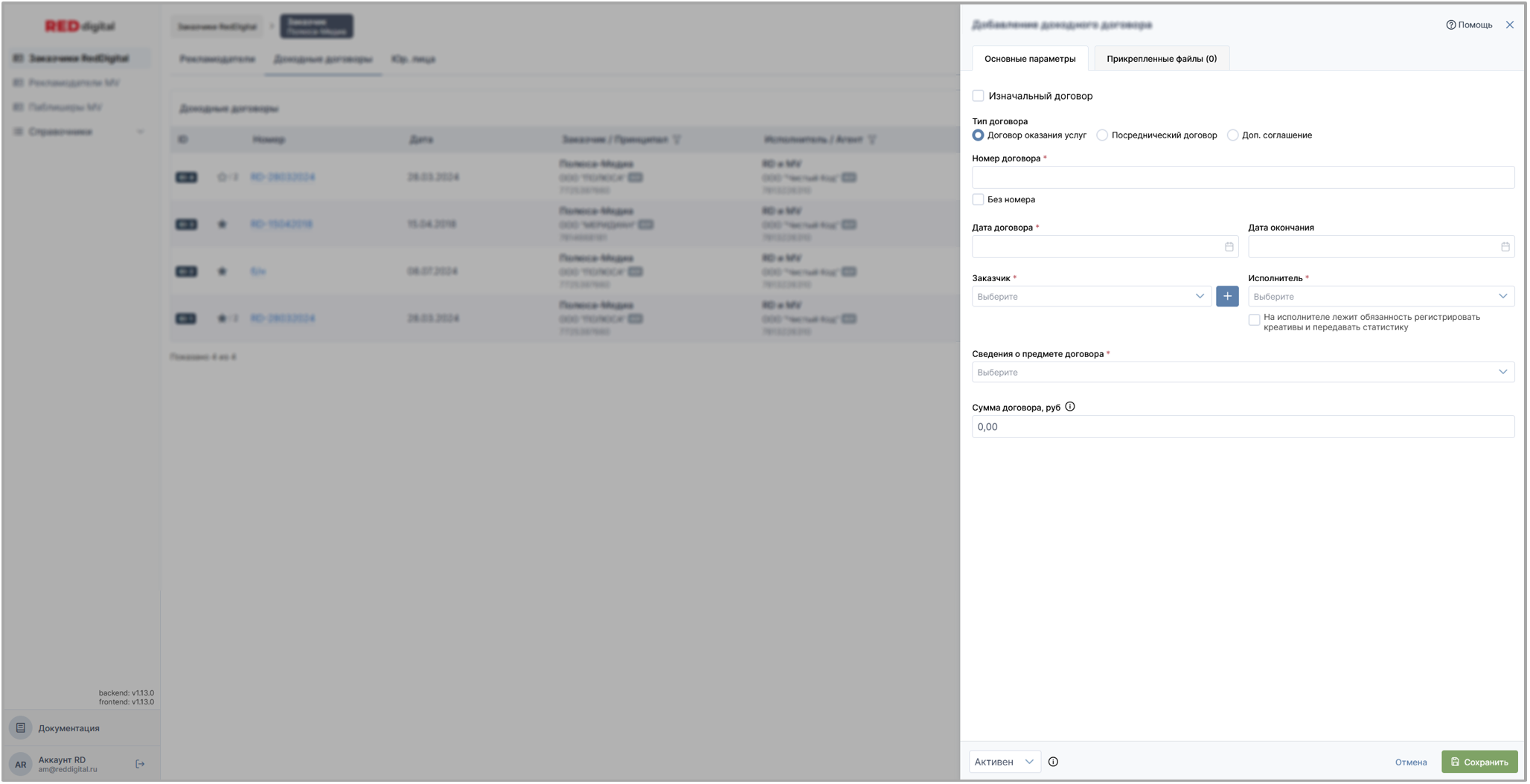Viewport: 1530px width, 784px height.
Task: Expand Сведения о предмете договора dropdown
Action: [x=1242, y=373]
